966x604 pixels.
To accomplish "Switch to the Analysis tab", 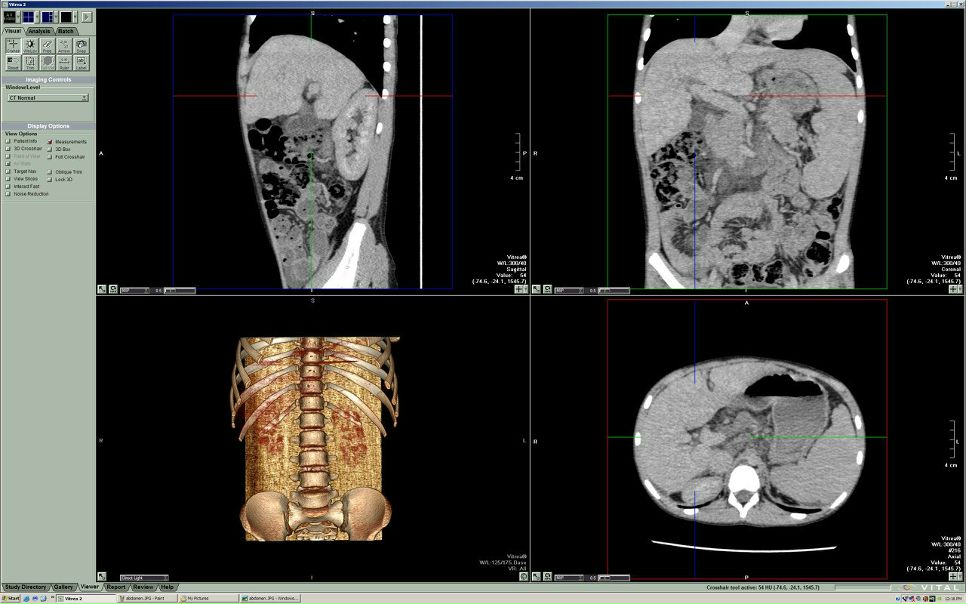I will tap(39, 31).
